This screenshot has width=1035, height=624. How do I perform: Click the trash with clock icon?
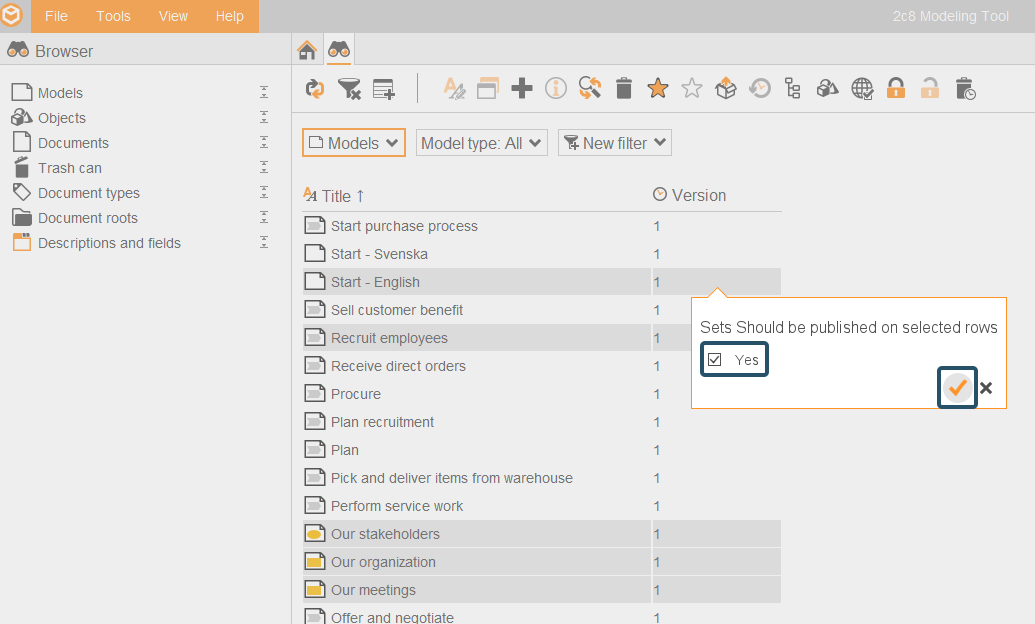click(965, 88)
